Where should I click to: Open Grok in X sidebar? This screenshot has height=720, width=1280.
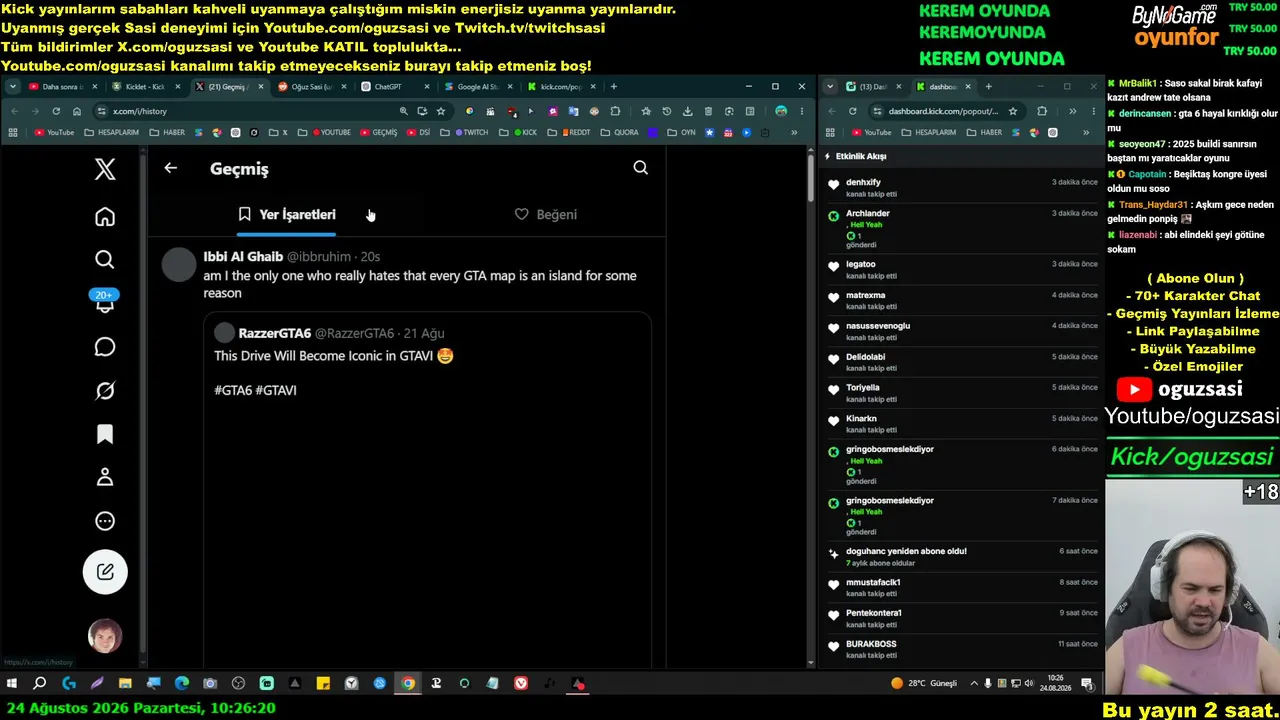pos(105,391)
